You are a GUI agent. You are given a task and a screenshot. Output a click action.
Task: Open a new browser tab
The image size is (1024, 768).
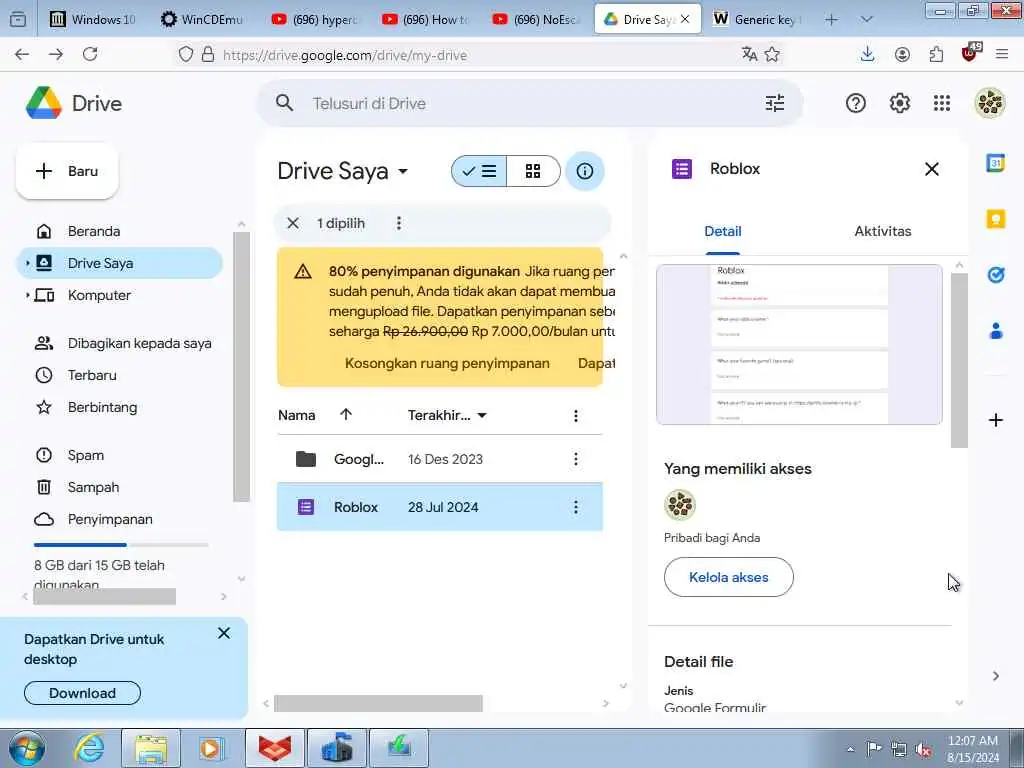coord(831,20)
